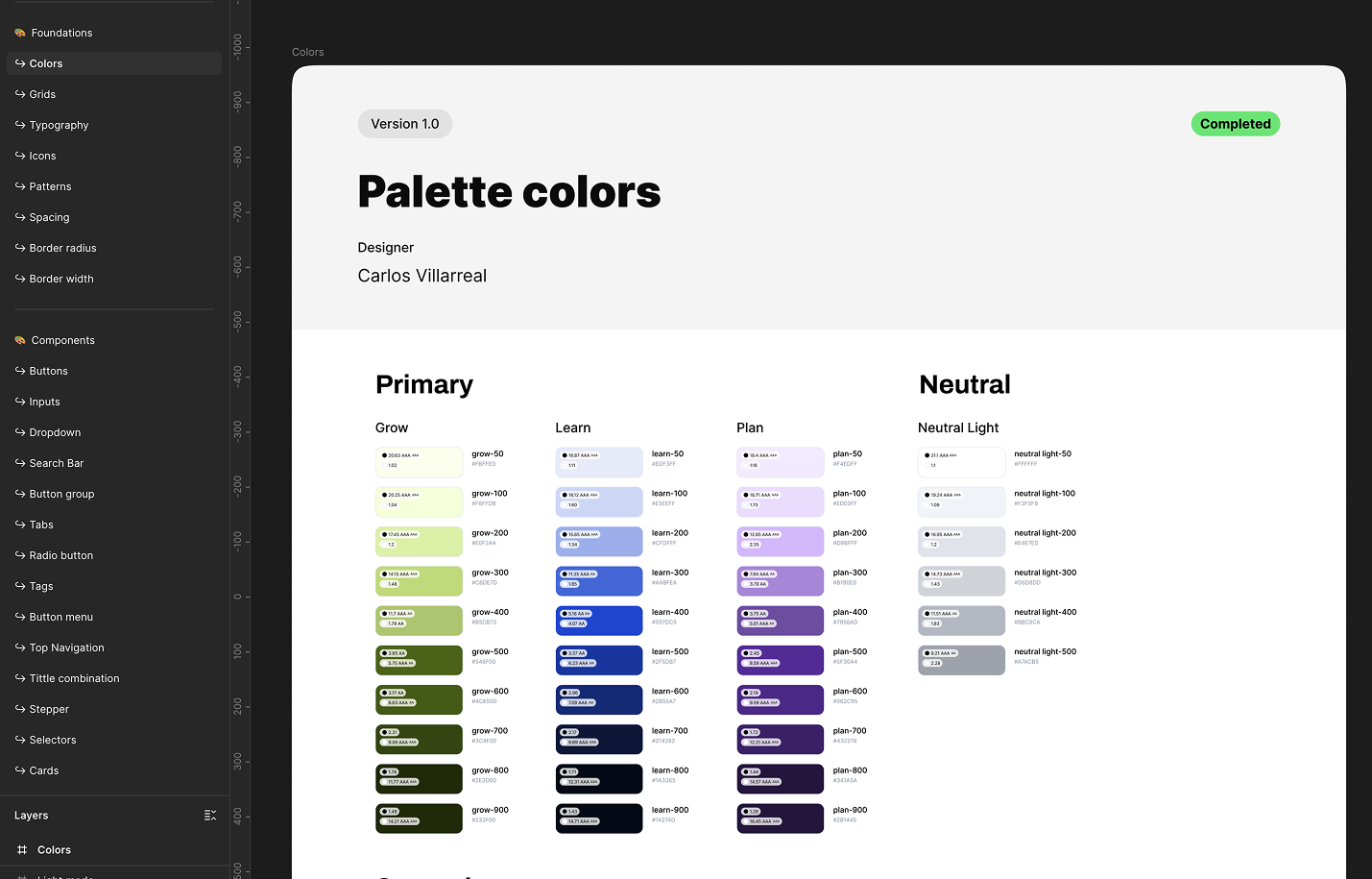Image resolution: width=1372 pixels, height=879 pixels.
Task: Pick the neutral light-50 swatch
Action: tap(961, 462)
